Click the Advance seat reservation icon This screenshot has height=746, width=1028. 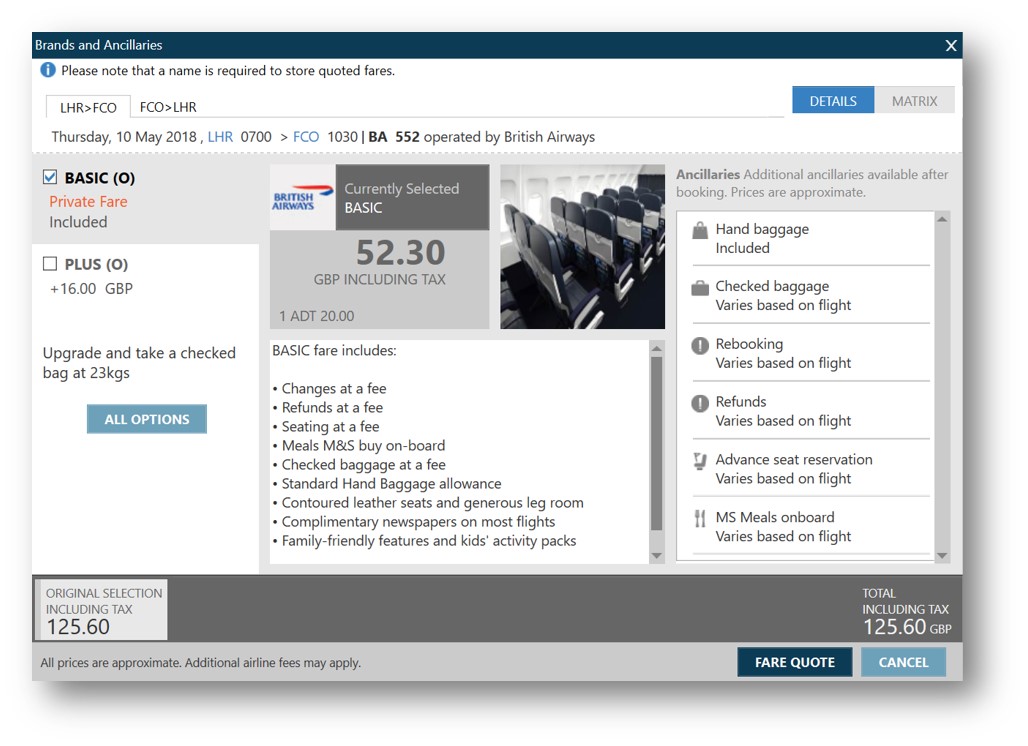point(700,461)
